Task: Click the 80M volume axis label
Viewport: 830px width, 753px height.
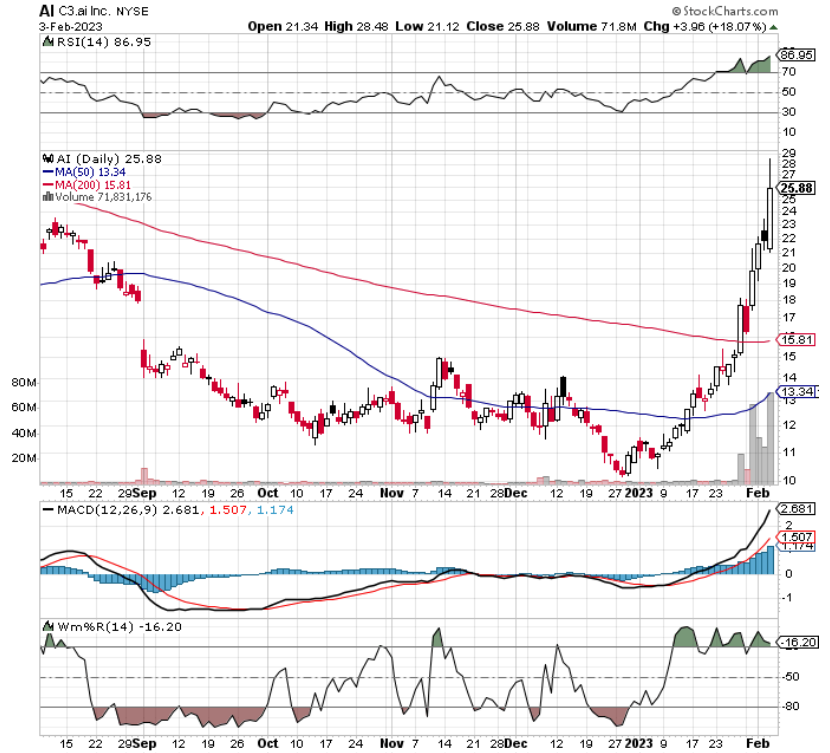Action: point(24,382)
